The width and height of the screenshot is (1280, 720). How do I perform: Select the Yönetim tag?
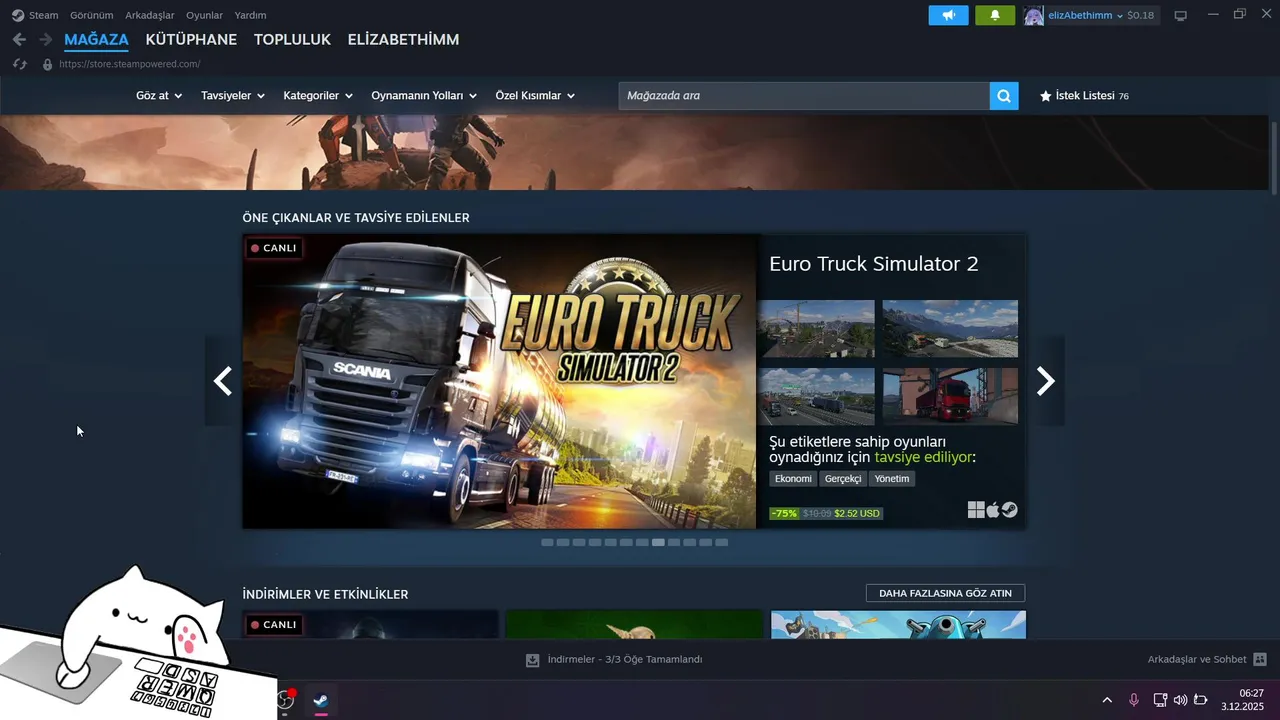coord(892,479)
